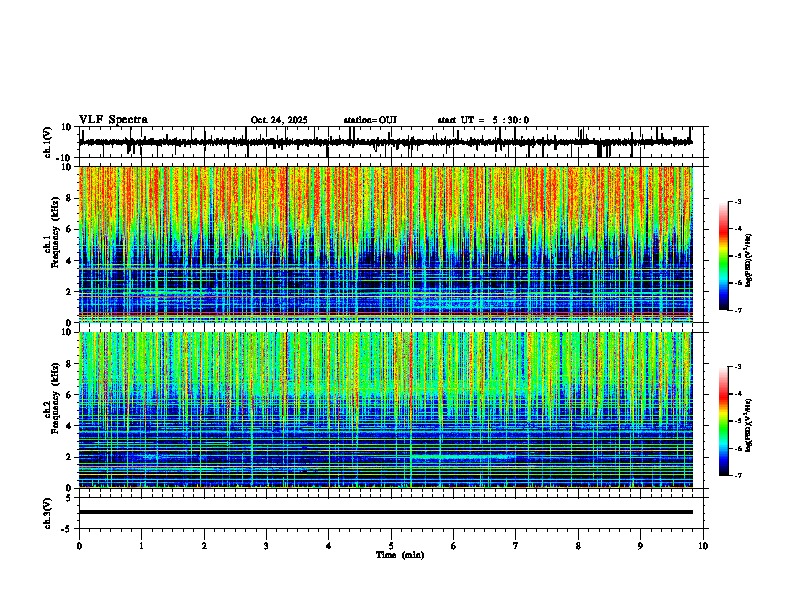Click inside the ch.1 spectrogram panel
Screen dimensions: 792x612
(386, 244)
